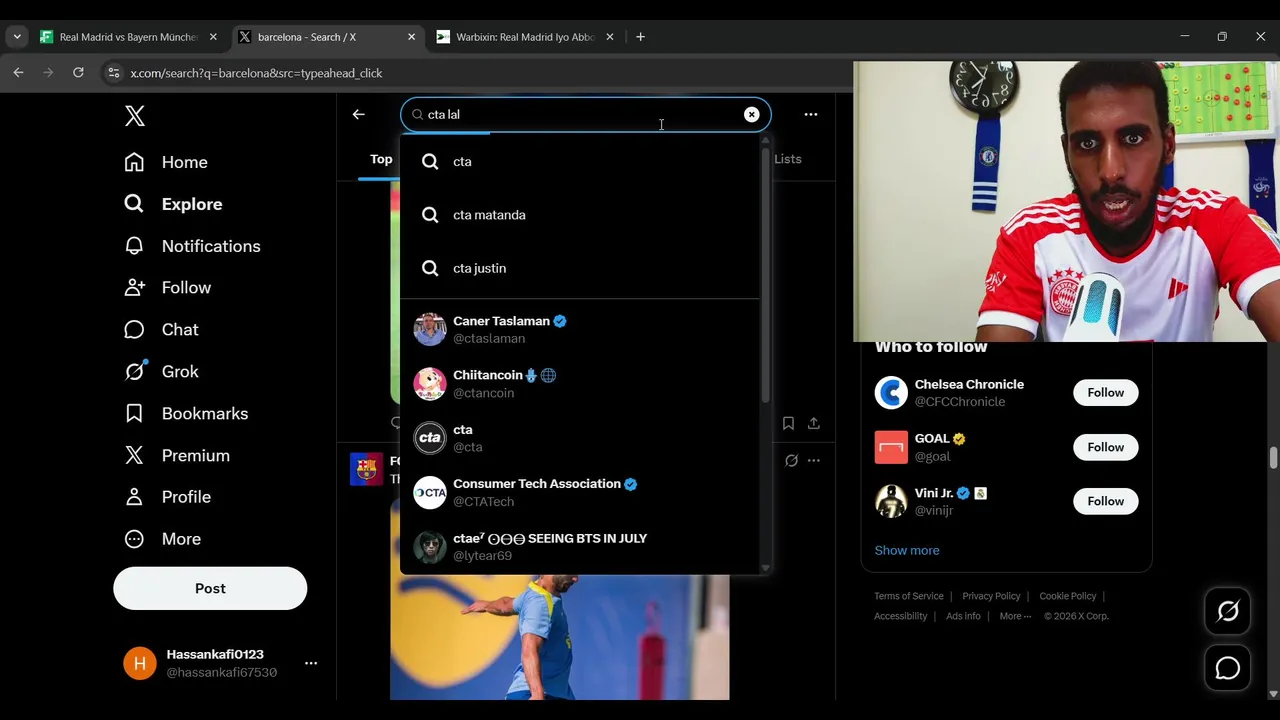Open the More menu in the sidebar

[162, 539]
